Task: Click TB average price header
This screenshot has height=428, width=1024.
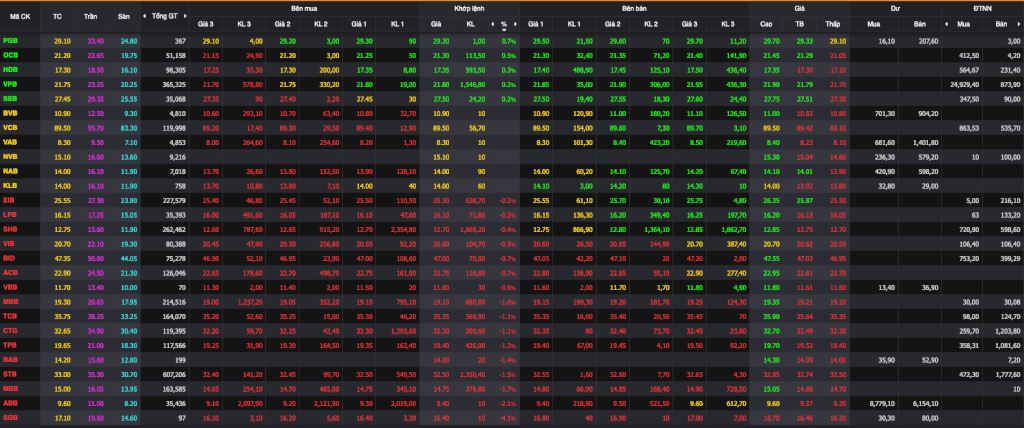Action: tap(799, 24)
